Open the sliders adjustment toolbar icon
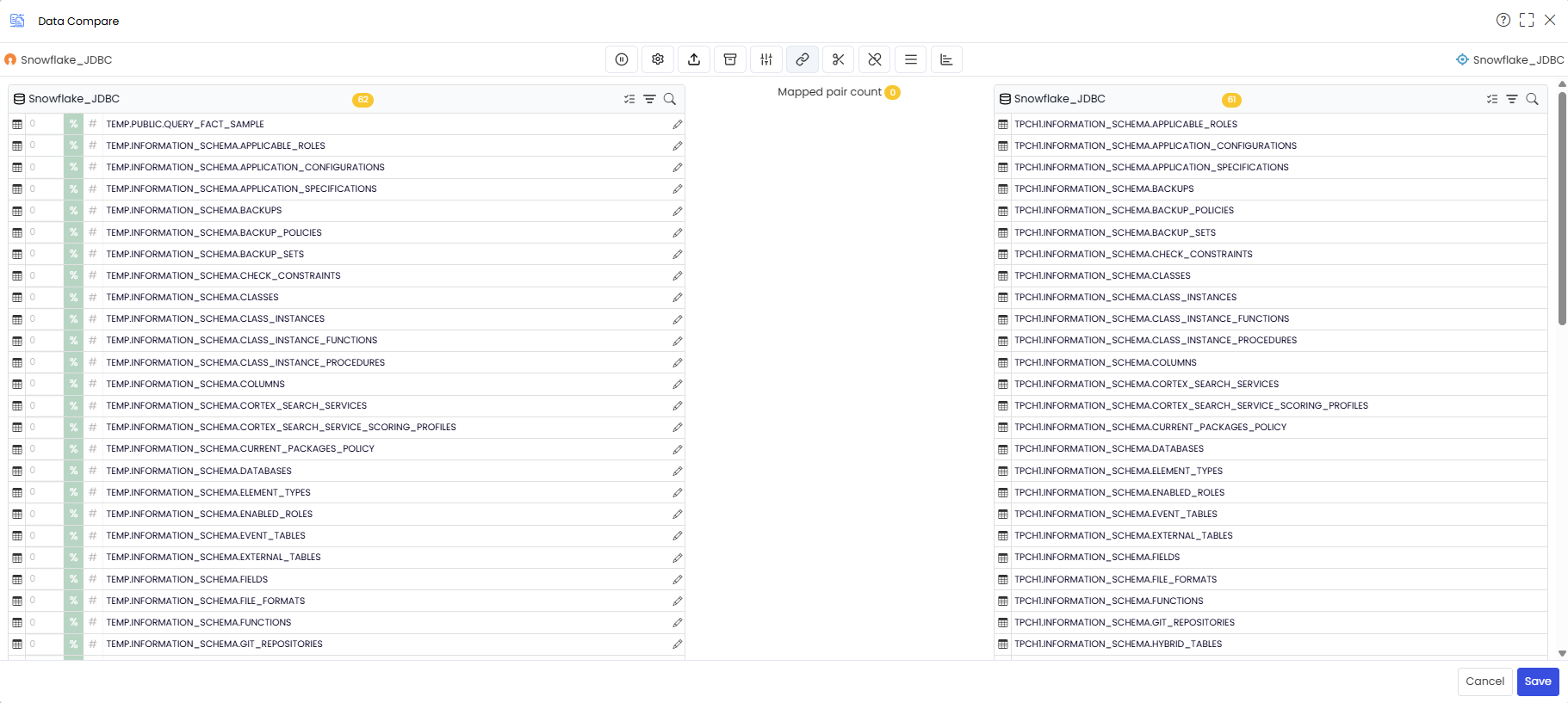The height and width of the screenshot is (703, 1568). 766,59
